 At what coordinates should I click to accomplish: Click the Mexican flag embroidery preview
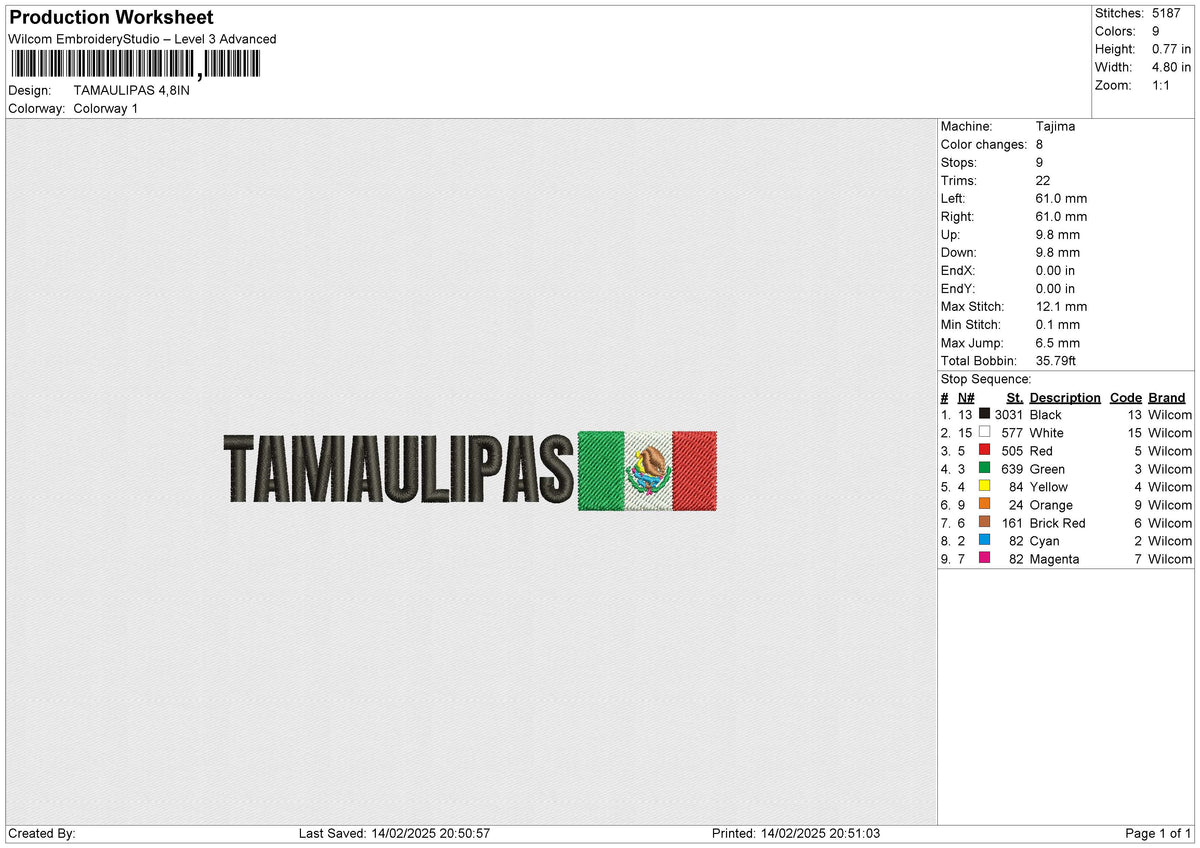pyautogui.click(x=648, y=470)
